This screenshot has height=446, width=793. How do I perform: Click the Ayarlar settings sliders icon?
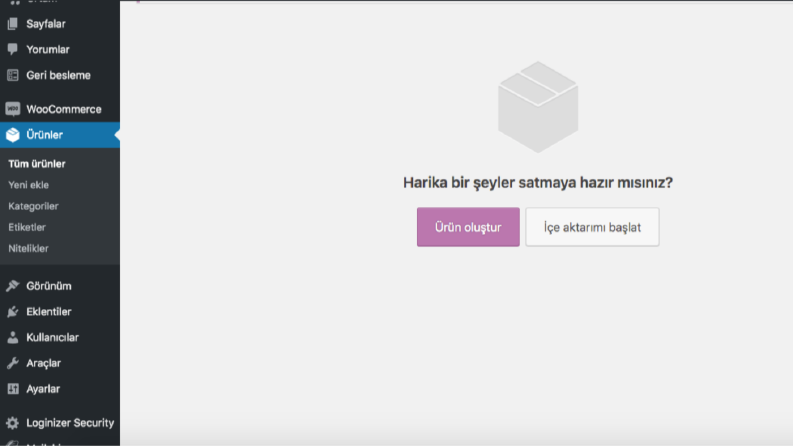[x=13, y=389]
